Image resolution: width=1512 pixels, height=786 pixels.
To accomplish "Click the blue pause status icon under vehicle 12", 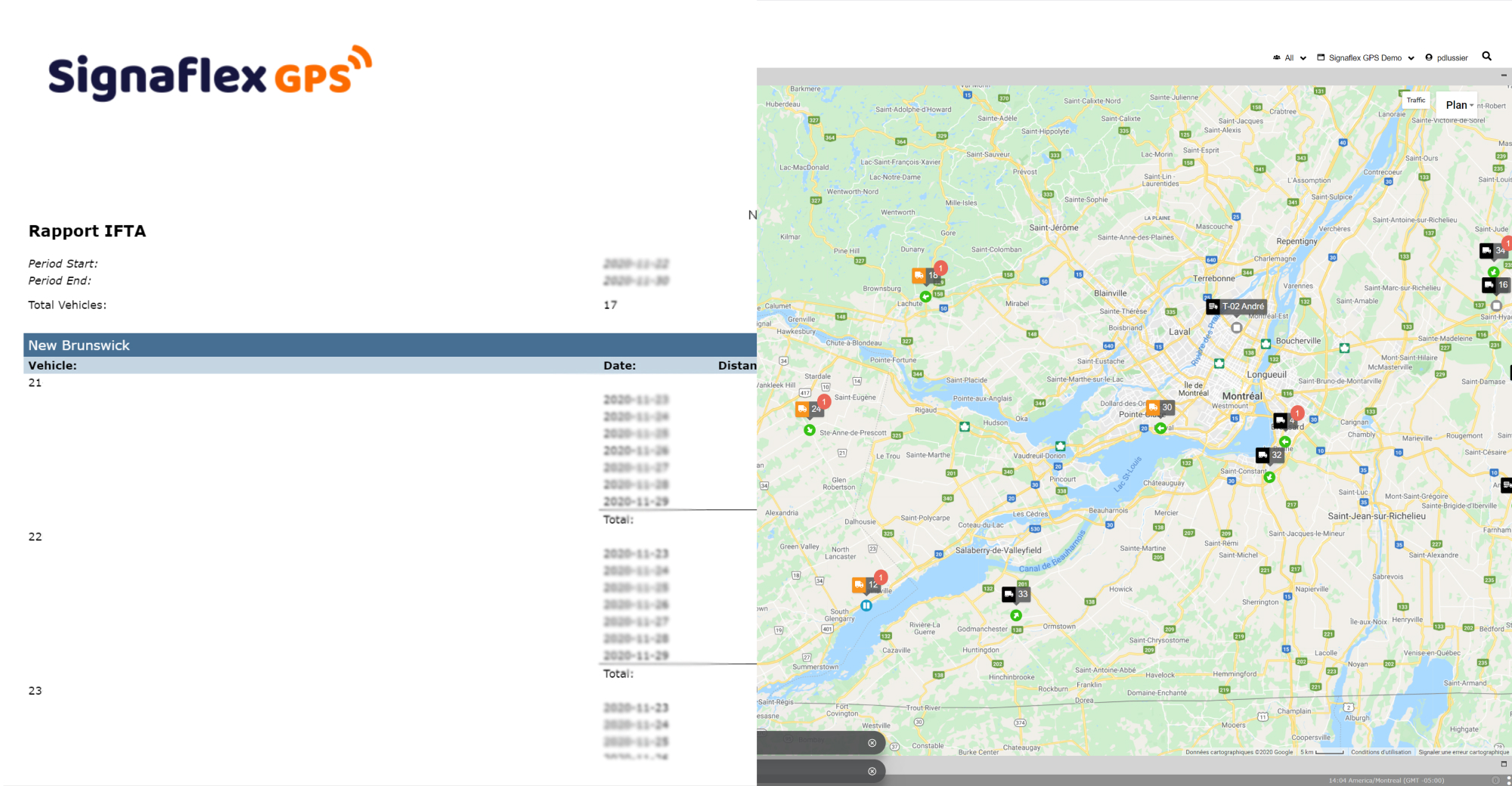I will [866, 605].
